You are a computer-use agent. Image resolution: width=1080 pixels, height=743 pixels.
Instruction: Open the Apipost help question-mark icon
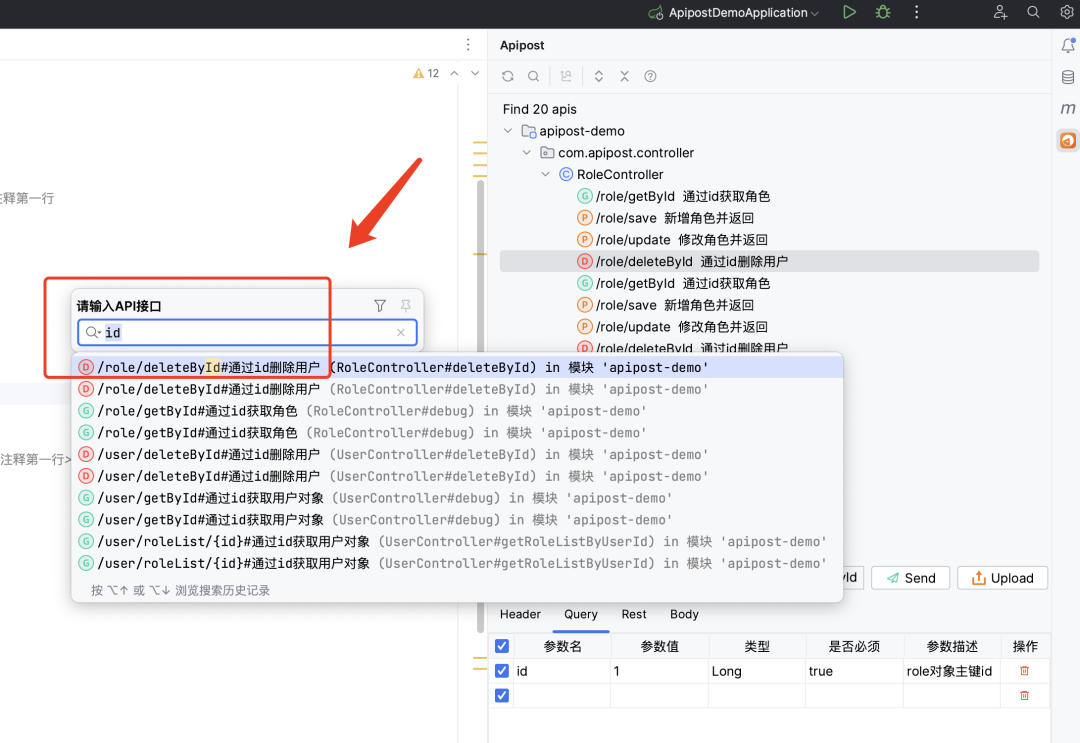(650, 76)
